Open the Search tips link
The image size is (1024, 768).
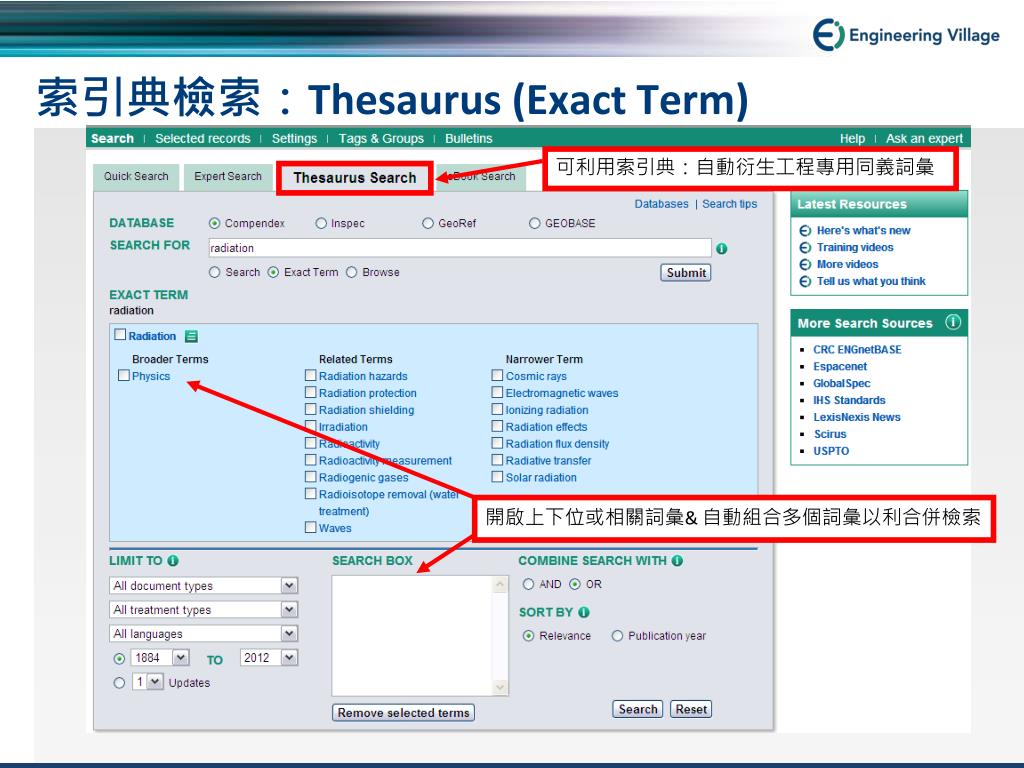click(729, 204)
